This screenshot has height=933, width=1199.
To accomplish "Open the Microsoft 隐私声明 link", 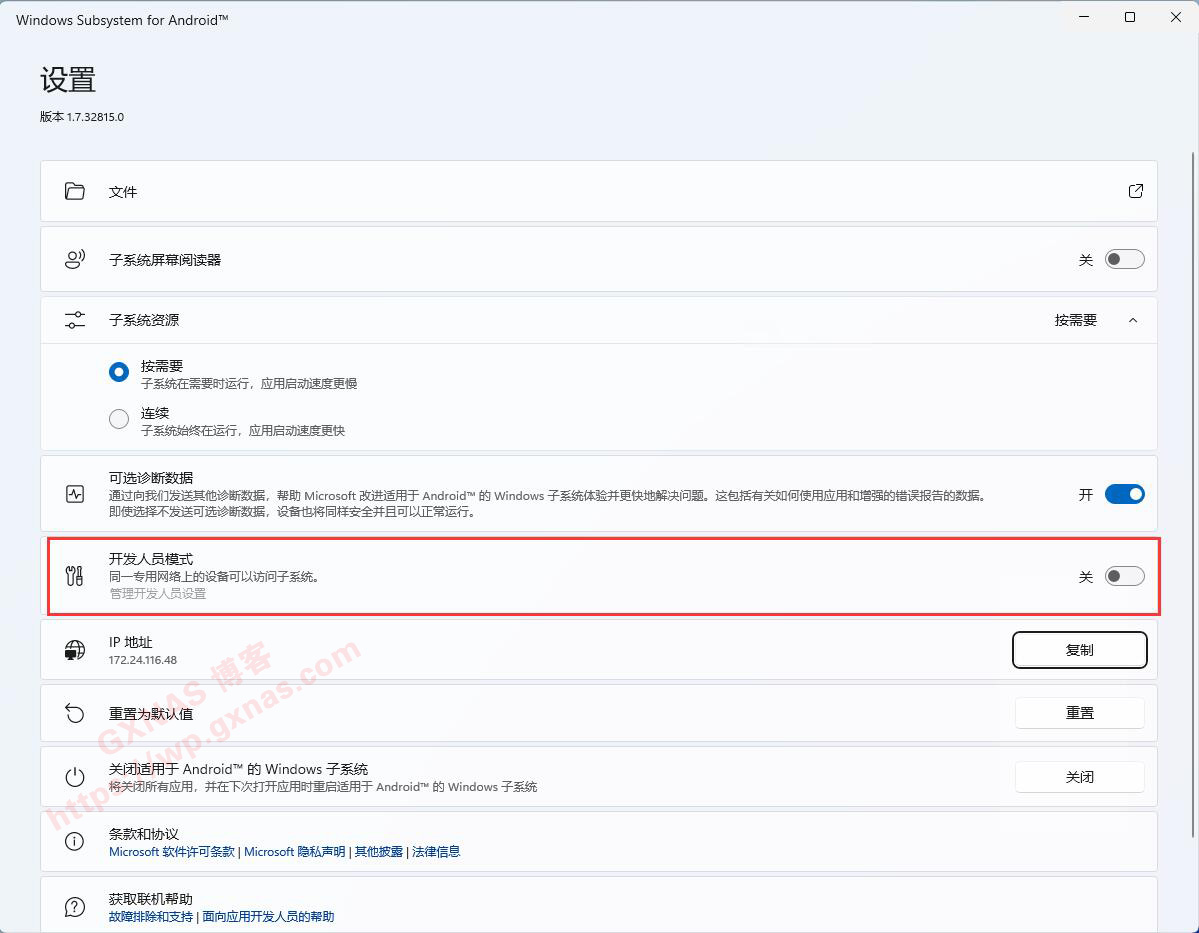I will pyautogui.click(x=294, y=852).
